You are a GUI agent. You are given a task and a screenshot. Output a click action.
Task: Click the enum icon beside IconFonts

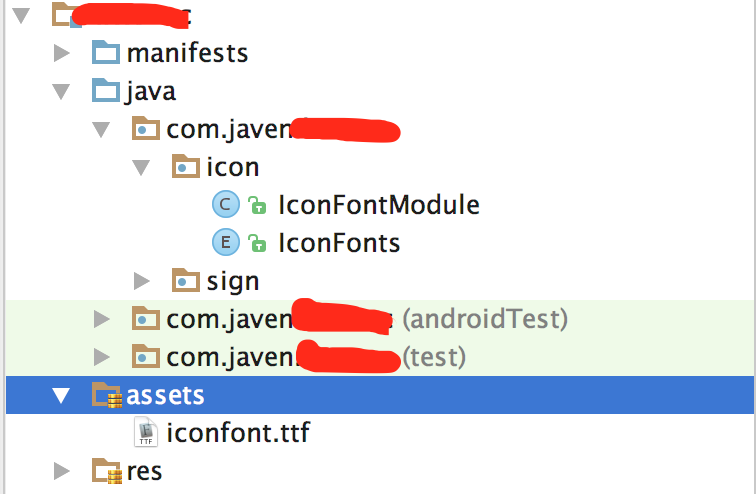226,242
